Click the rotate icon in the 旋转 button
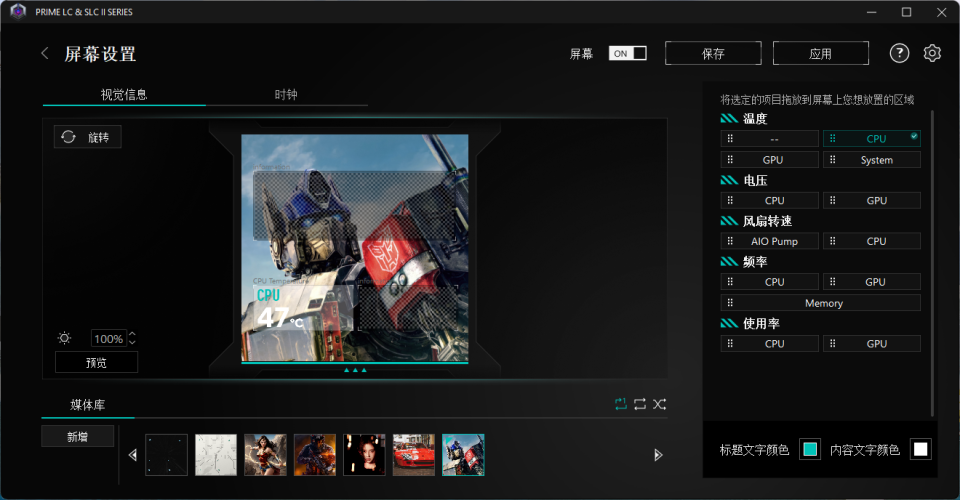This screenshot has height=500, width=960. (x=69, y=137)
